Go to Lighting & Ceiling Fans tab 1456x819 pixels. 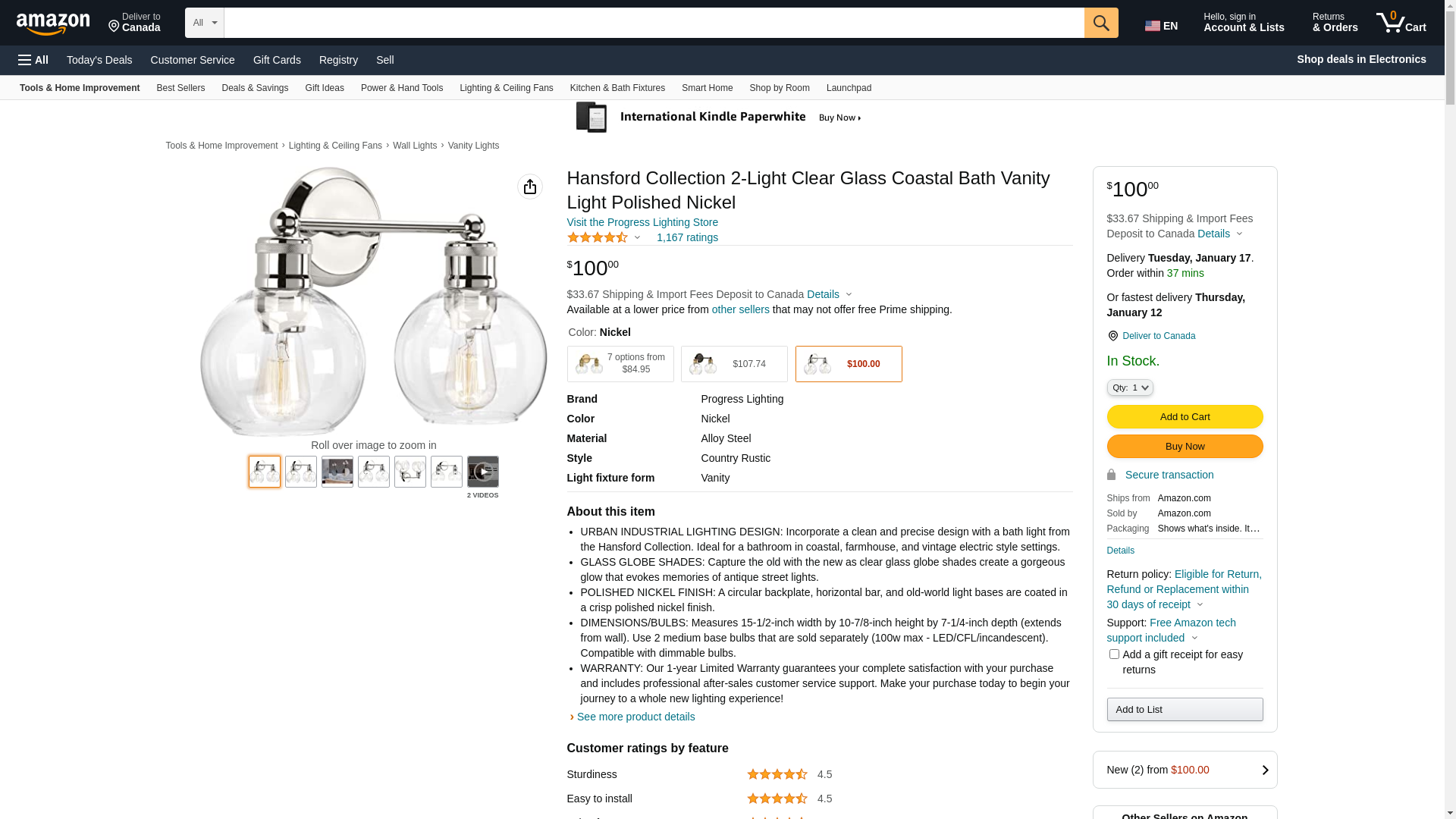(506, 88)
